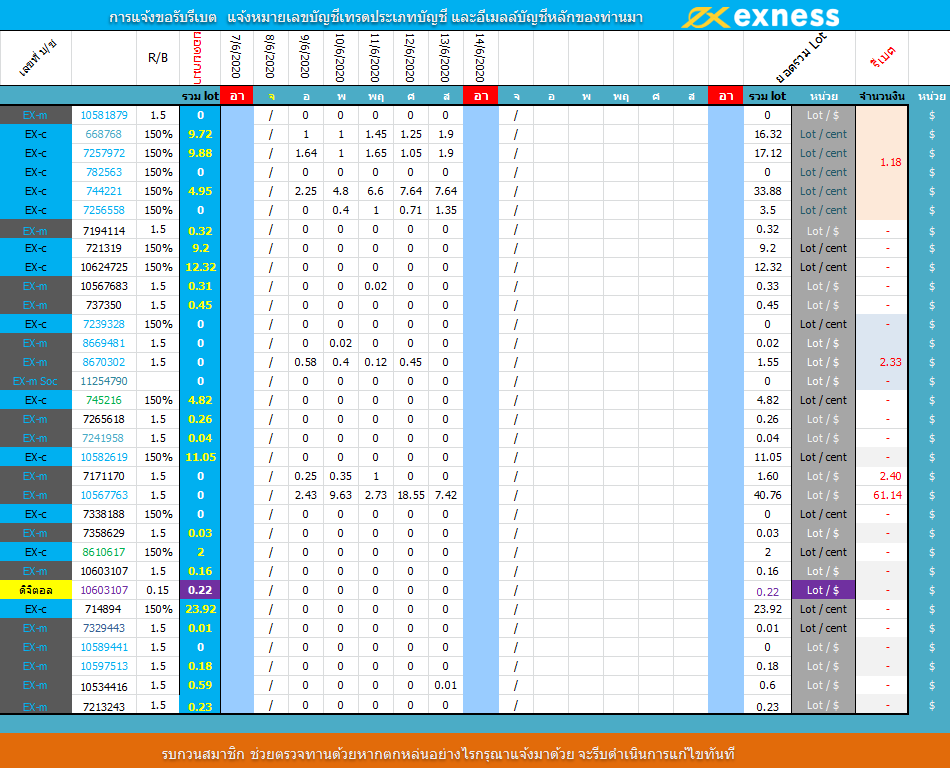Viewport: 950px width, 768px height.
Task: Select the total lot value 16.32
Action: coord(767,134)
